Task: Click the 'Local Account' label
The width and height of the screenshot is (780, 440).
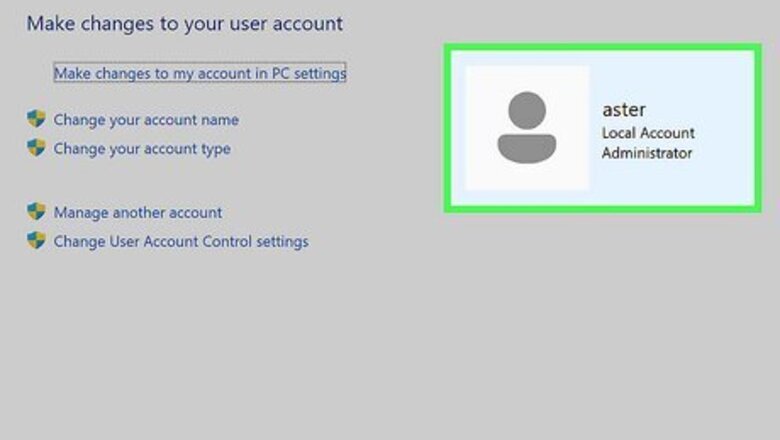Action: point(648,133)
